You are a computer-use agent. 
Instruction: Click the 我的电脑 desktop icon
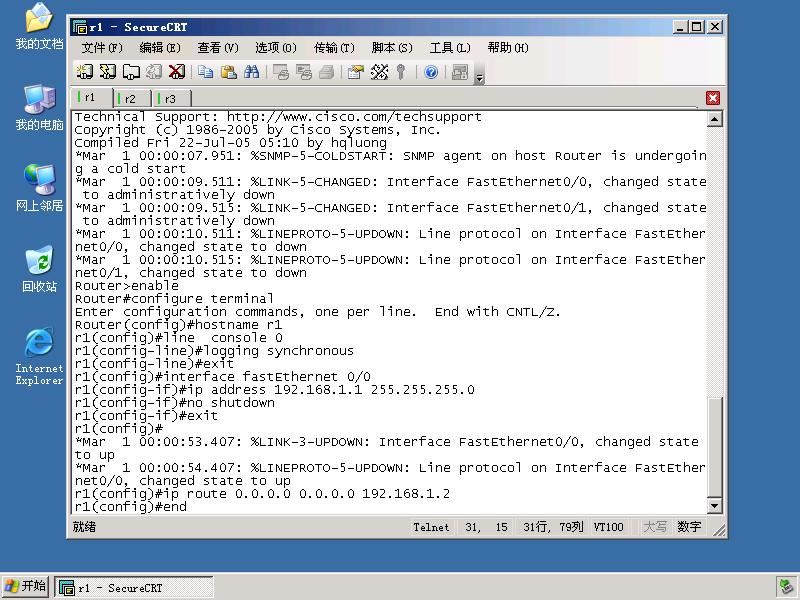click(x=39, y=107)
